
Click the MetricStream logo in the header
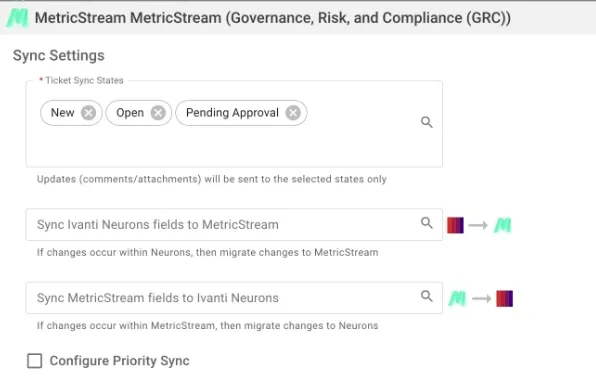(17, 18)
